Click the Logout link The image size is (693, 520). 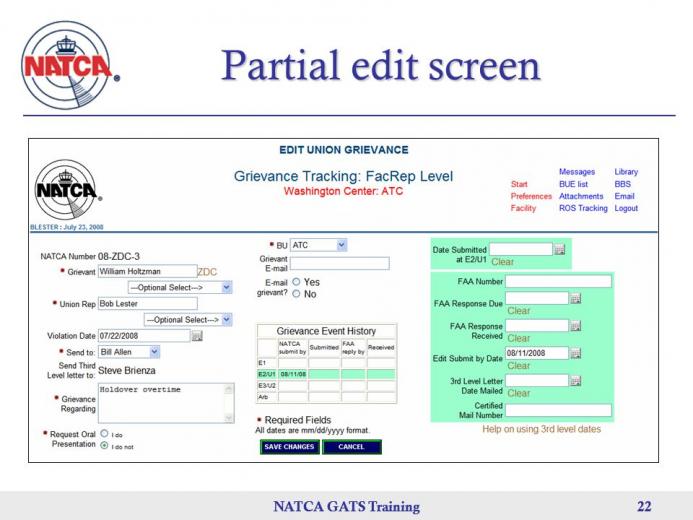(626, 208)
